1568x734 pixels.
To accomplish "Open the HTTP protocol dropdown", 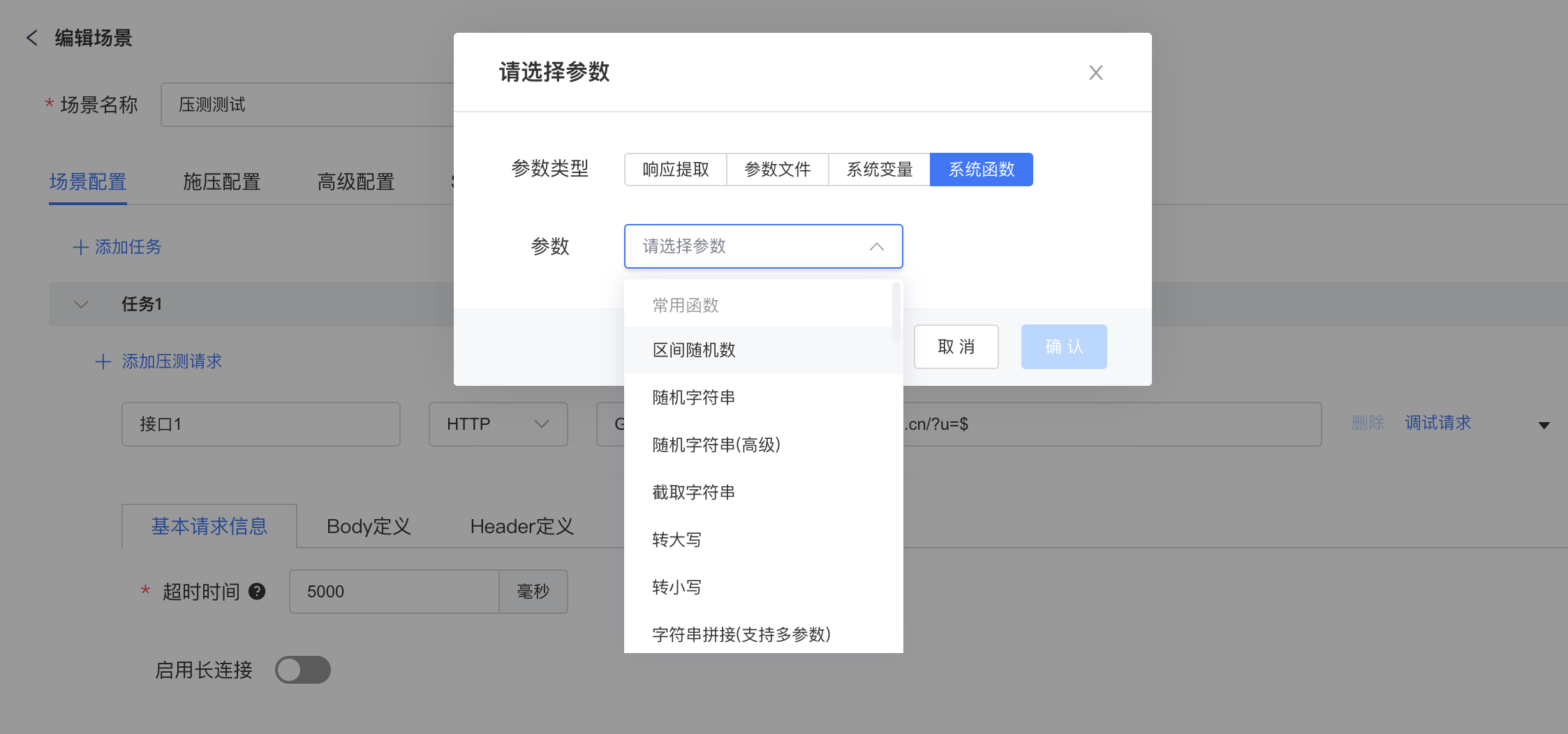I will coord(498,424).
